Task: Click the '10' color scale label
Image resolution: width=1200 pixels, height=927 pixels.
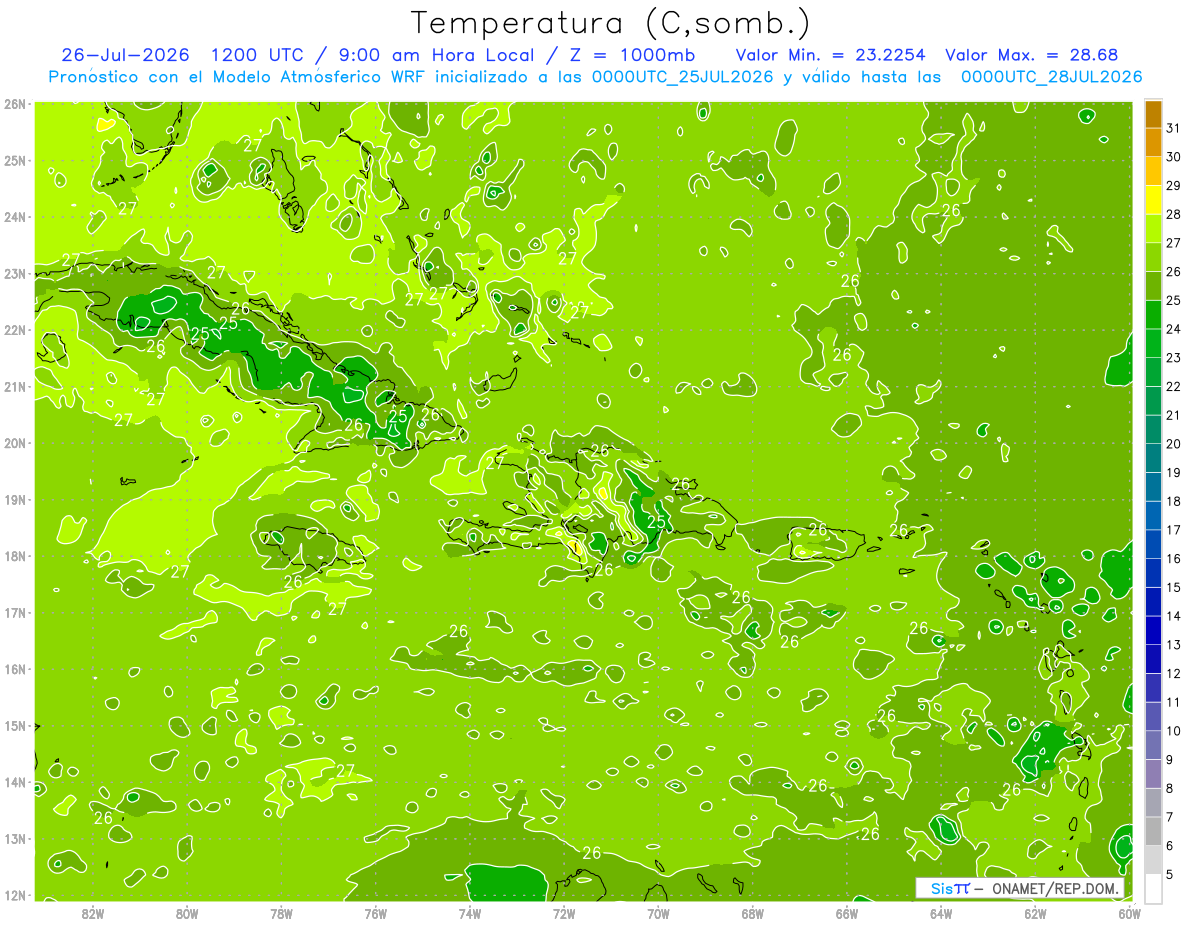Action: 1174,731
